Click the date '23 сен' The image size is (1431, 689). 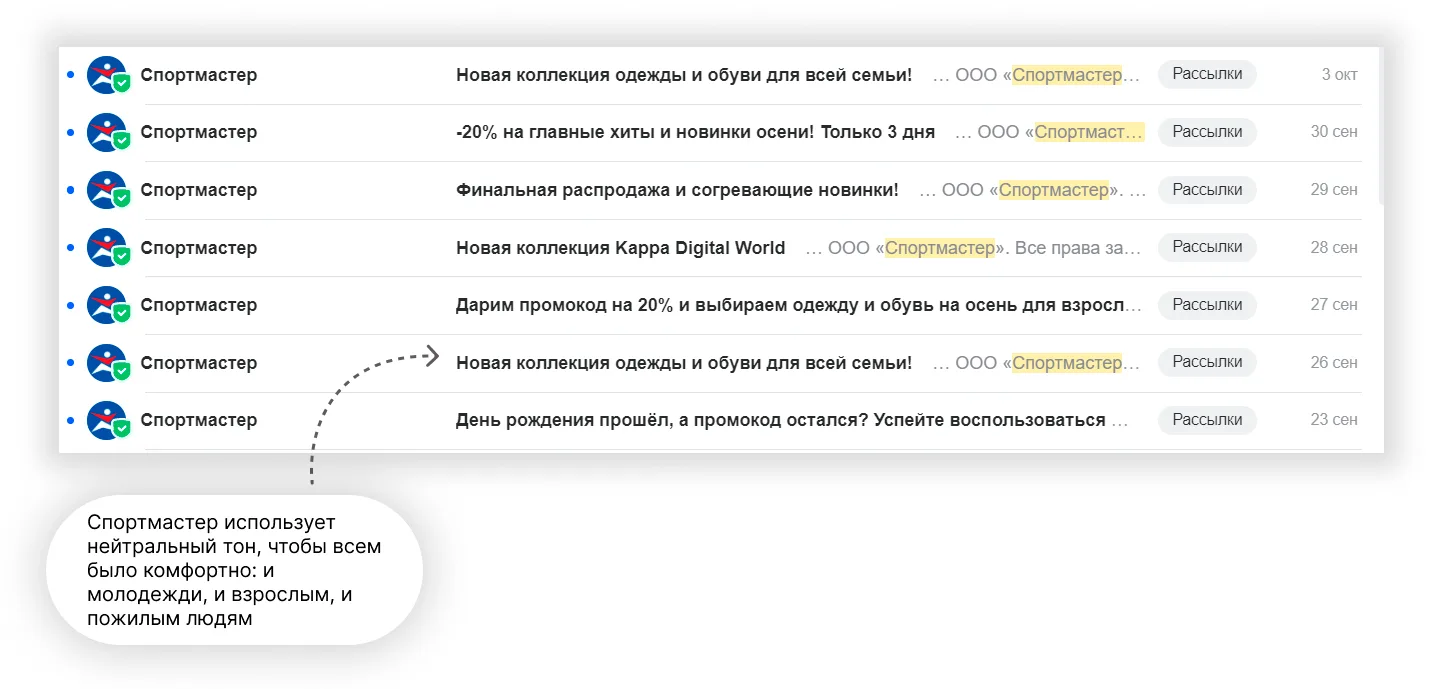(x=1334, y=420)
